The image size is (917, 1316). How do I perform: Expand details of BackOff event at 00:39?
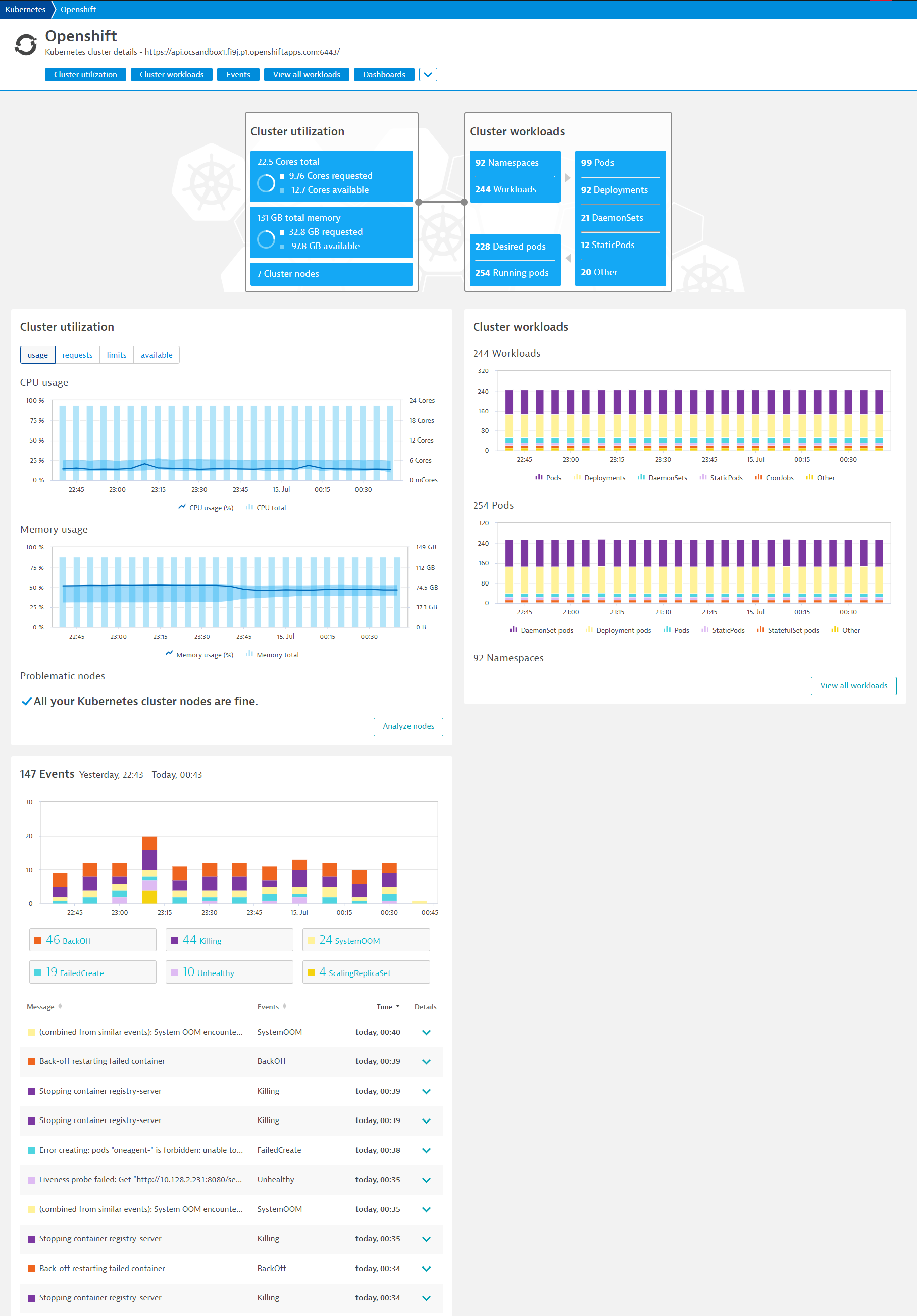click(426, 1061)
